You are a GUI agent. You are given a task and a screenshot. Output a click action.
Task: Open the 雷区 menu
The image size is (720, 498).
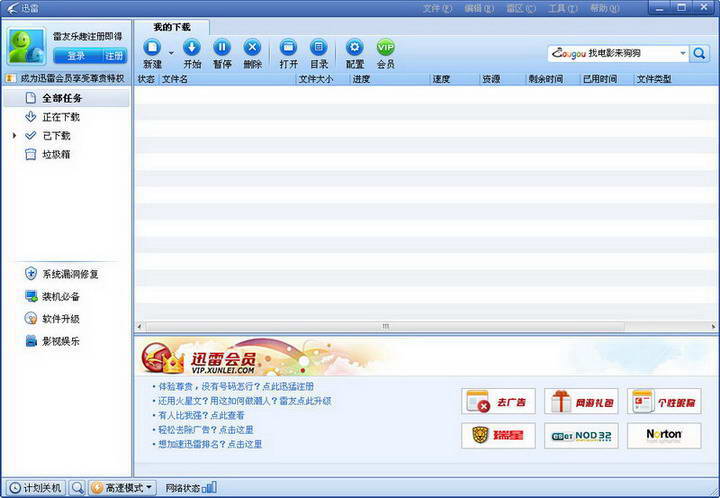521,8
